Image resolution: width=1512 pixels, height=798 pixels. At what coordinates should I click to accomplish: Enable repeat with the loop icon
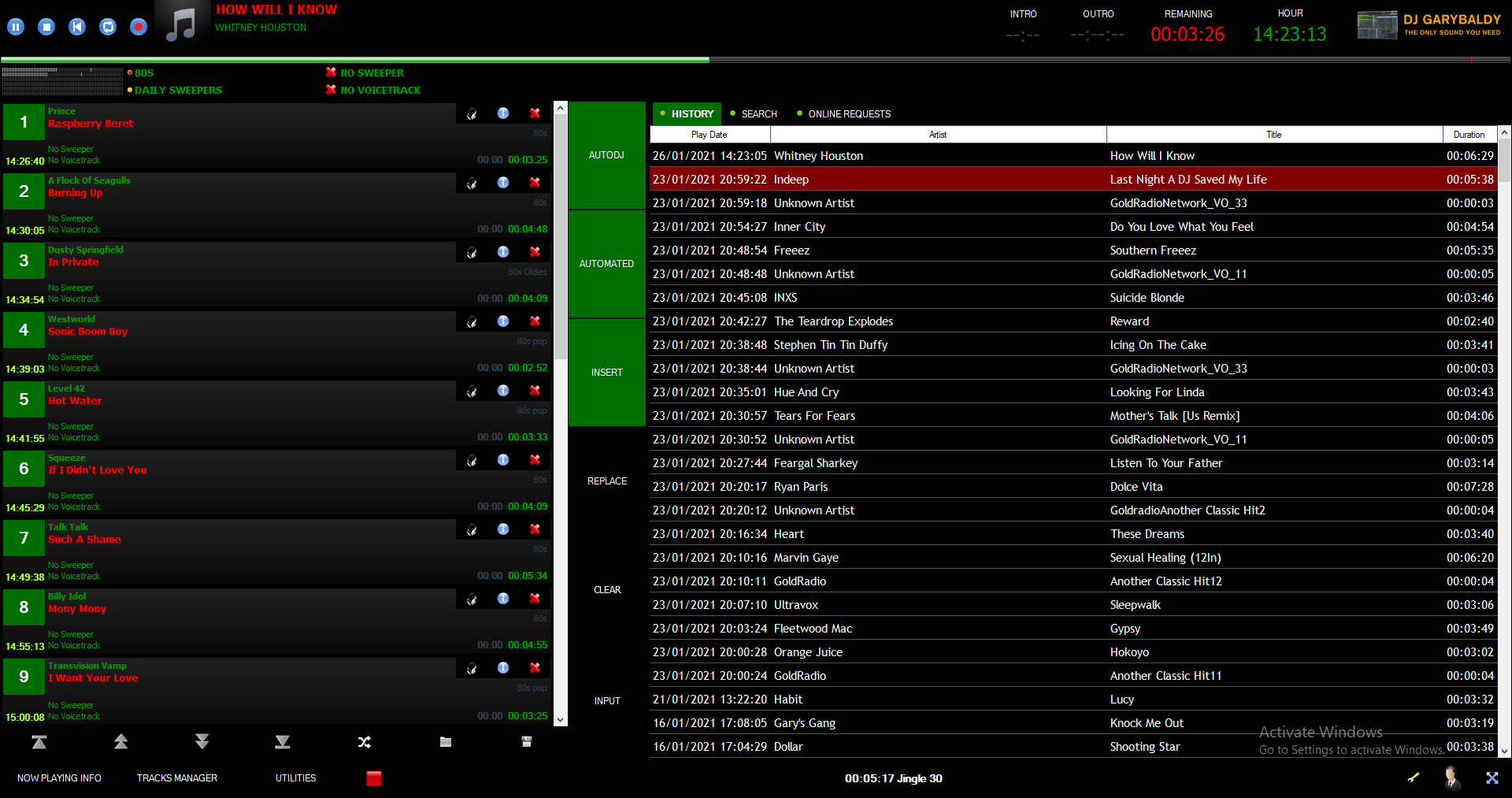point(107,26)
